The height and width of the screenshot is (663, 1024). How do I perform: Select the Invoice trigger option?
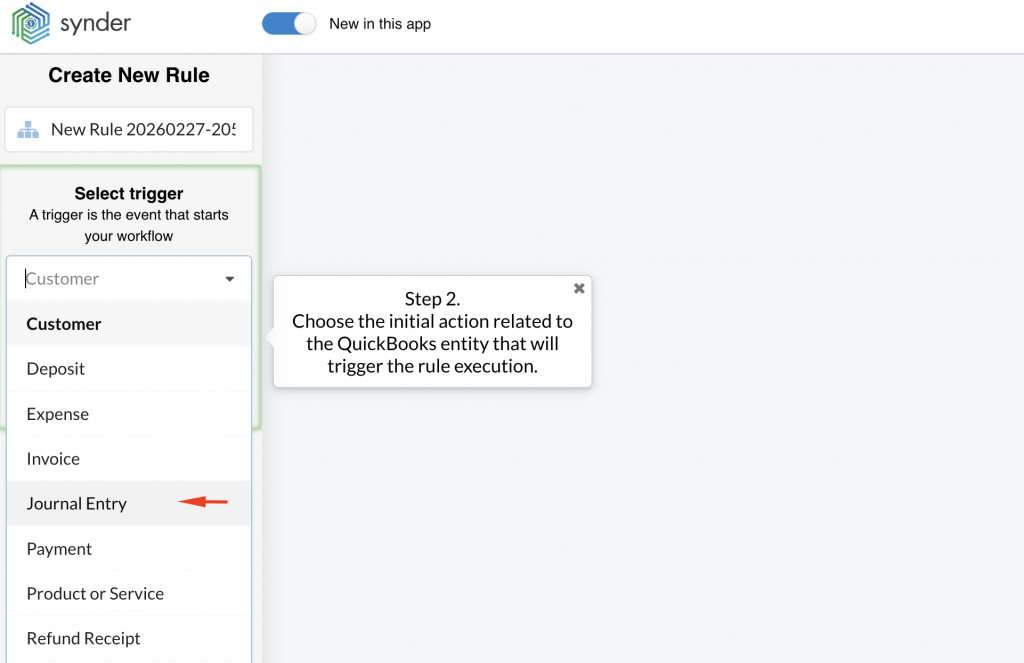click(x=53, y=459)
